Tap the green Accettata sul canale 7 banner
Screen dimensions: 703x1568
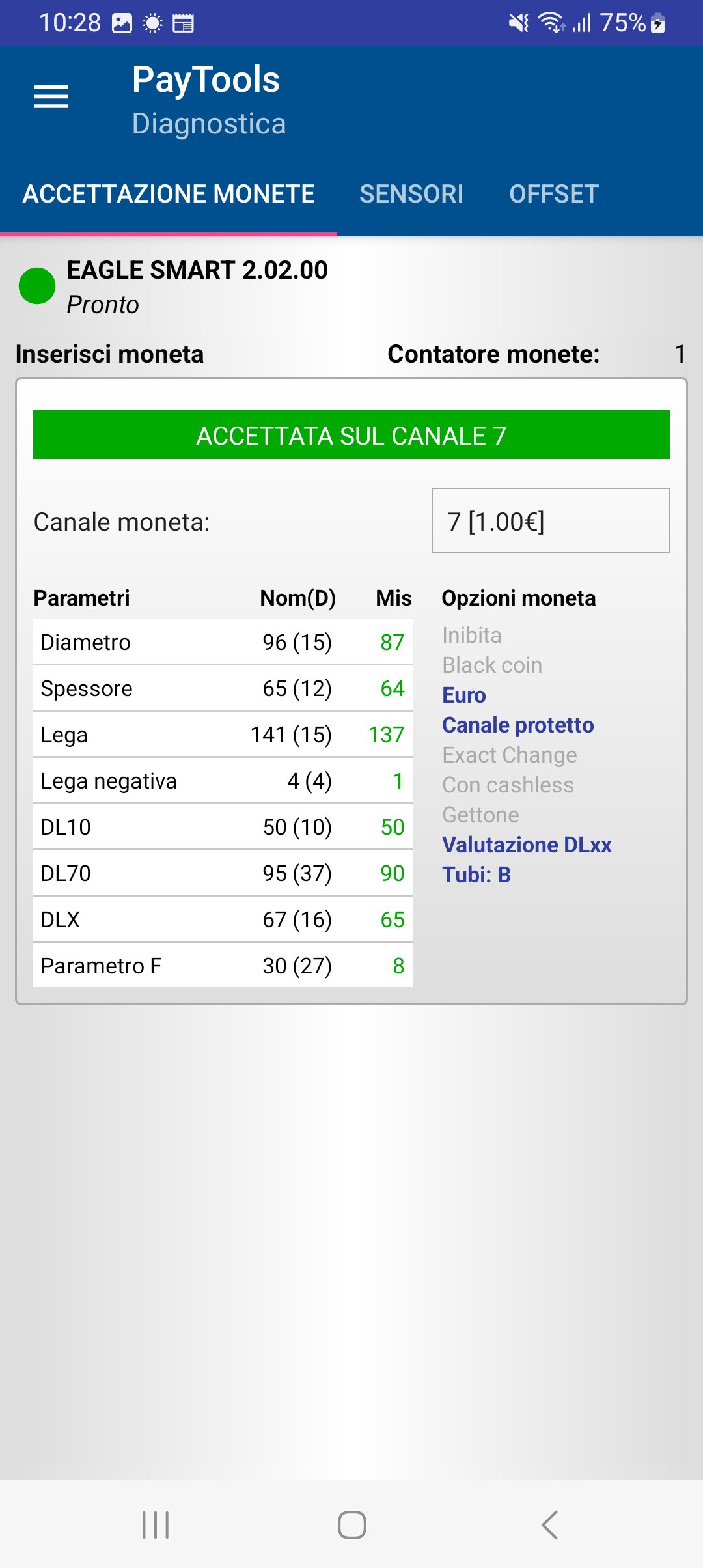351,435
